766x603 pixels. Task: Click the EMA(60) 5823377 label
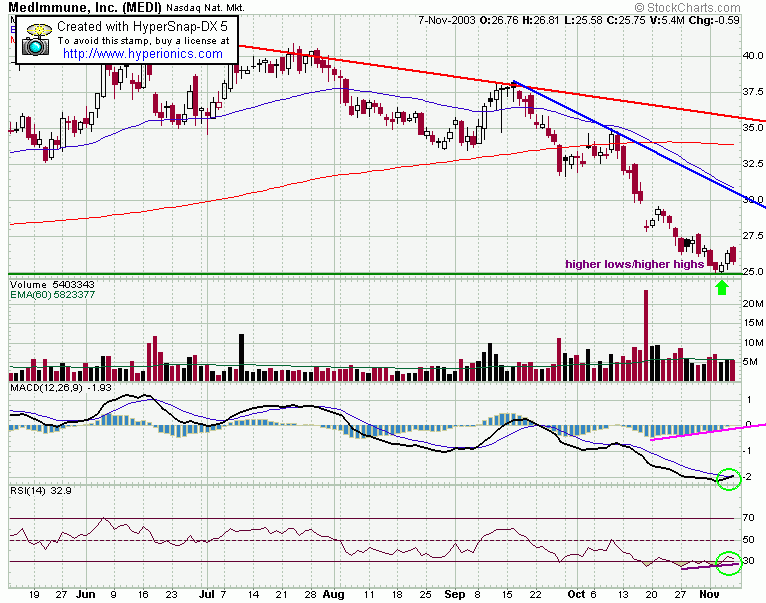point(52,295)
